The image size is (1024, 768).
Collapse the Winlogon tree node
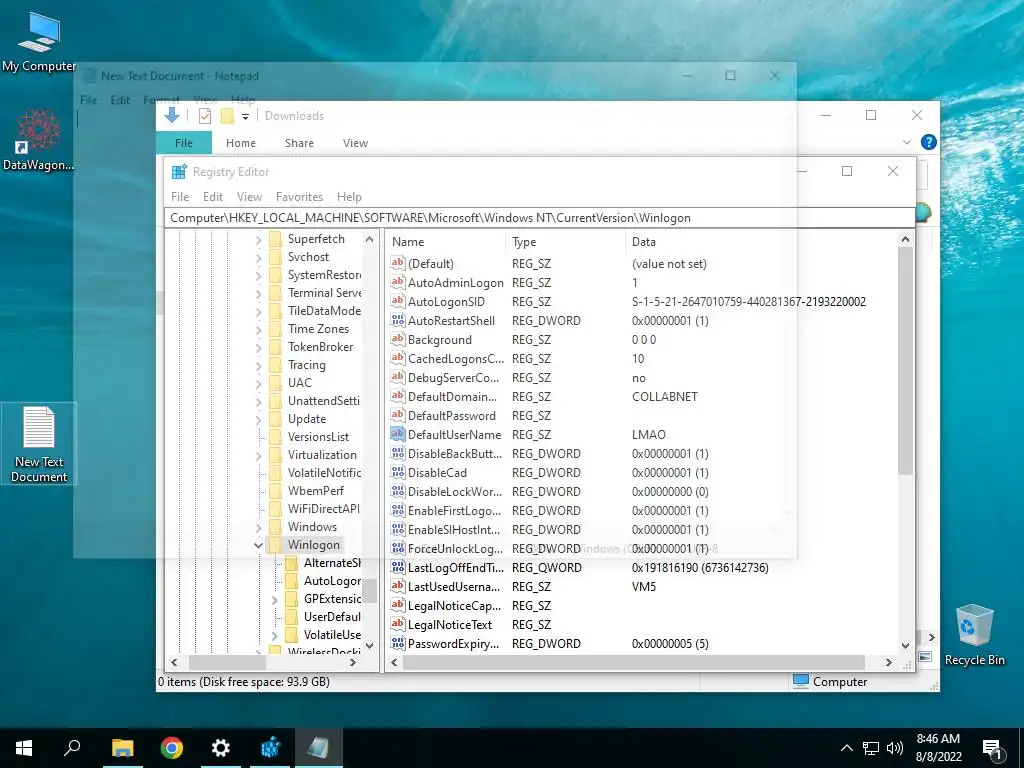pos(259,545)
